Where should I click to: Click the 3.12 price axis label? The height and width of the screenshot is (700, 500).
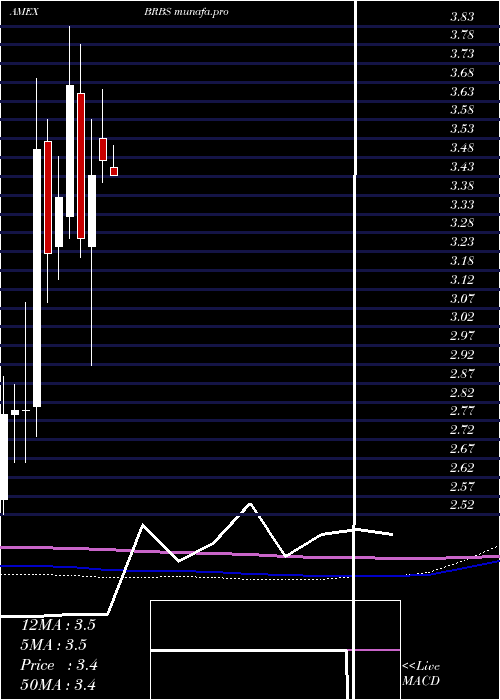point(462,279)
